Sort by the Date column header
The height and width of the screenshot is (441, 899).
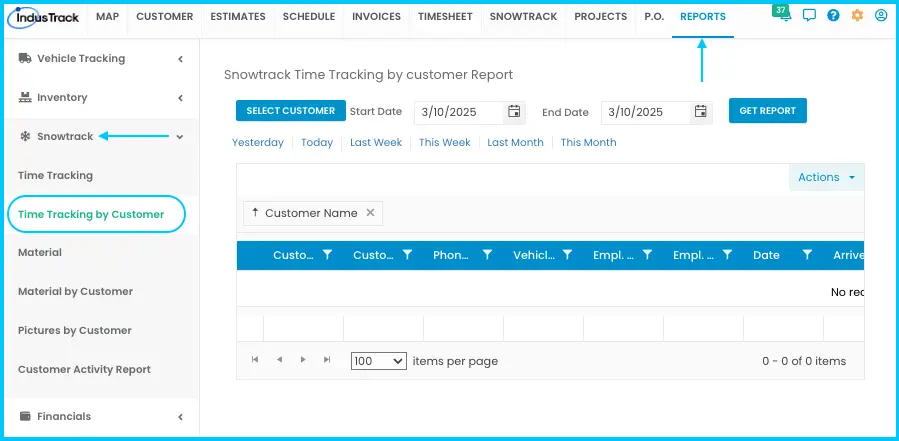pos(766,255)
